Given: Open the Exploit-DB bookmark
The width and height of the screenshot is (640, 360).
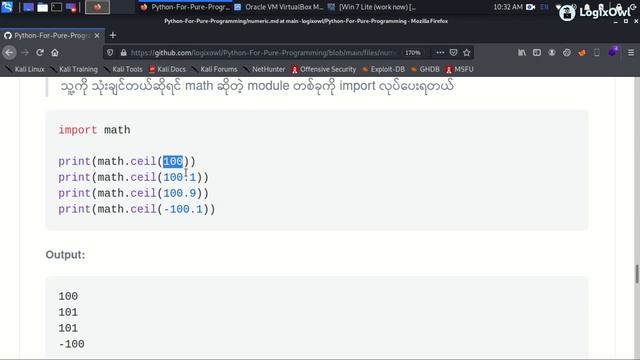Looking at the screenshot, I should pos(384,69).
